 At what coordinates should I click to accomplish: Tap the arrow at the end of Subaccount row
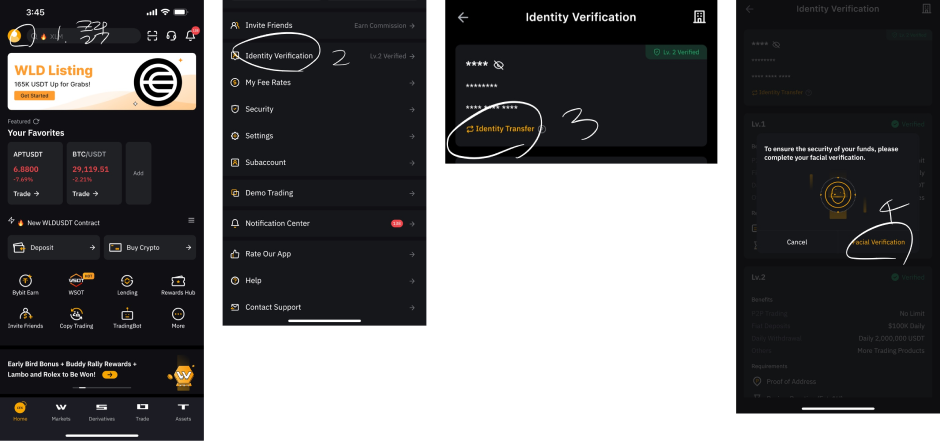click(x=412, y=163)
